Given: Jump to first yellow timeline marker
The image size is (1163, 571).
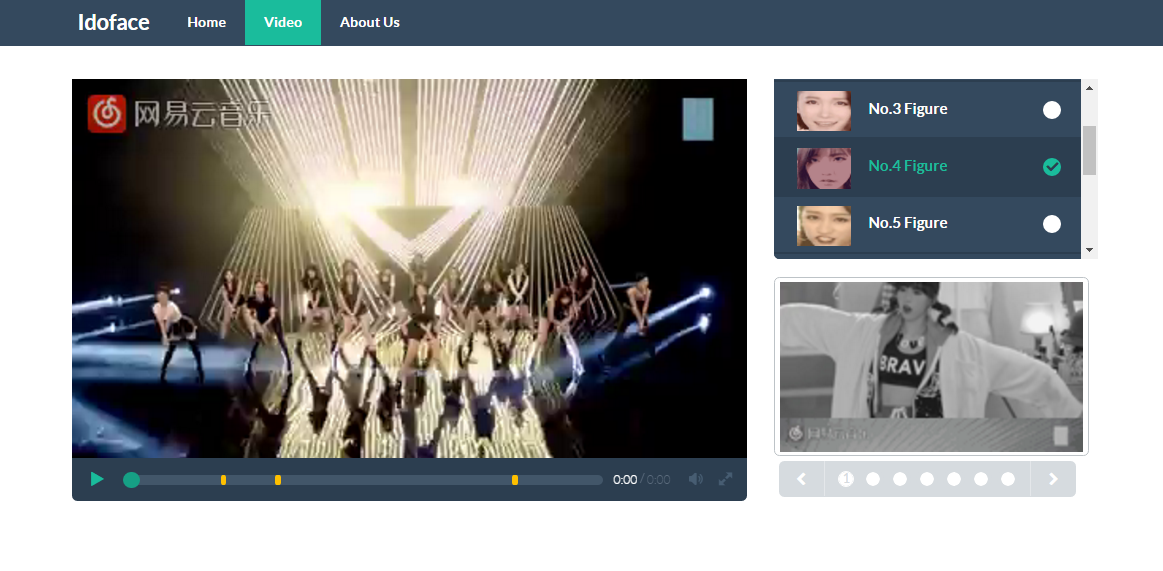Looking at the screenshot, I should [x=223, y=480].
